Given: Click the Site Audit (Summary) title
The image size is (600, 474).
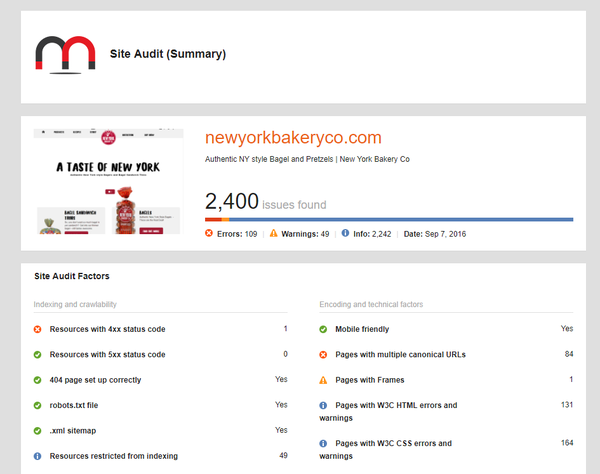Looking at the screenshot, I should [x=168, y=54].
